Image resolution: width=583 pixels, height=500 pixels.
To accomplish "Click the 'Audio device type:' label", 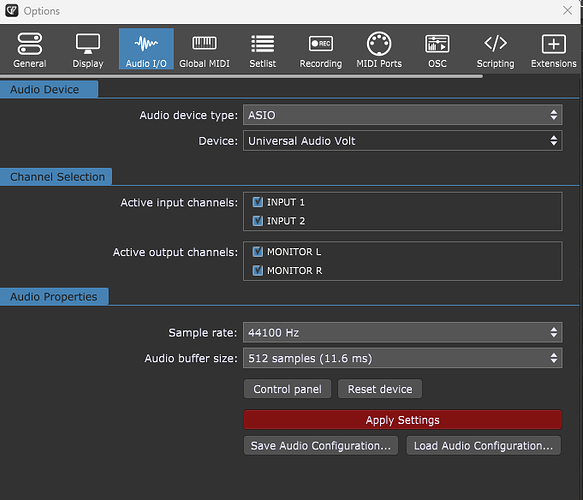I will [189, 115].
